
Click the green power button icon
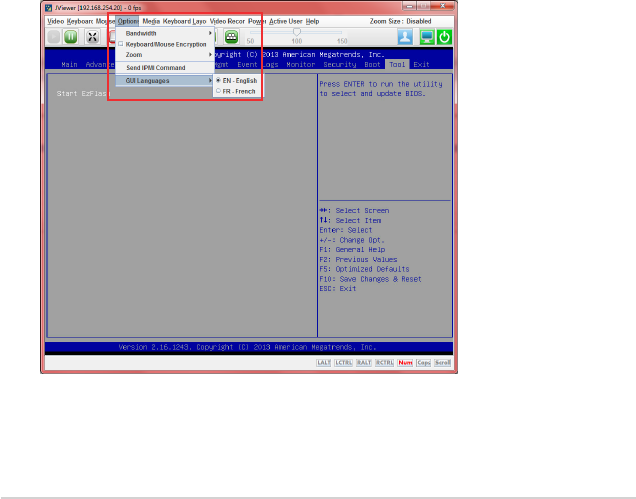(445, 37)
